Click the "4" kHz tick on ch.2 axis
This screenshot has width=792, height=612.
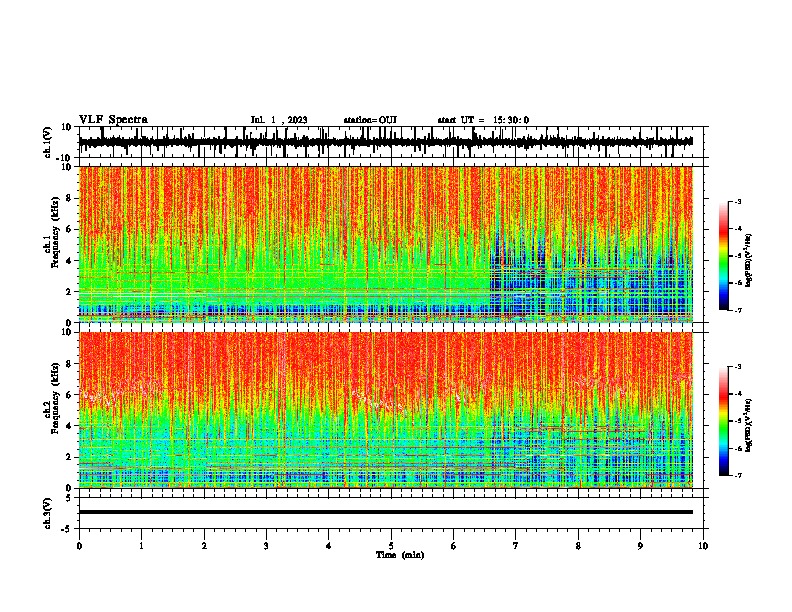pyautogui.click(x=69, y=426)
